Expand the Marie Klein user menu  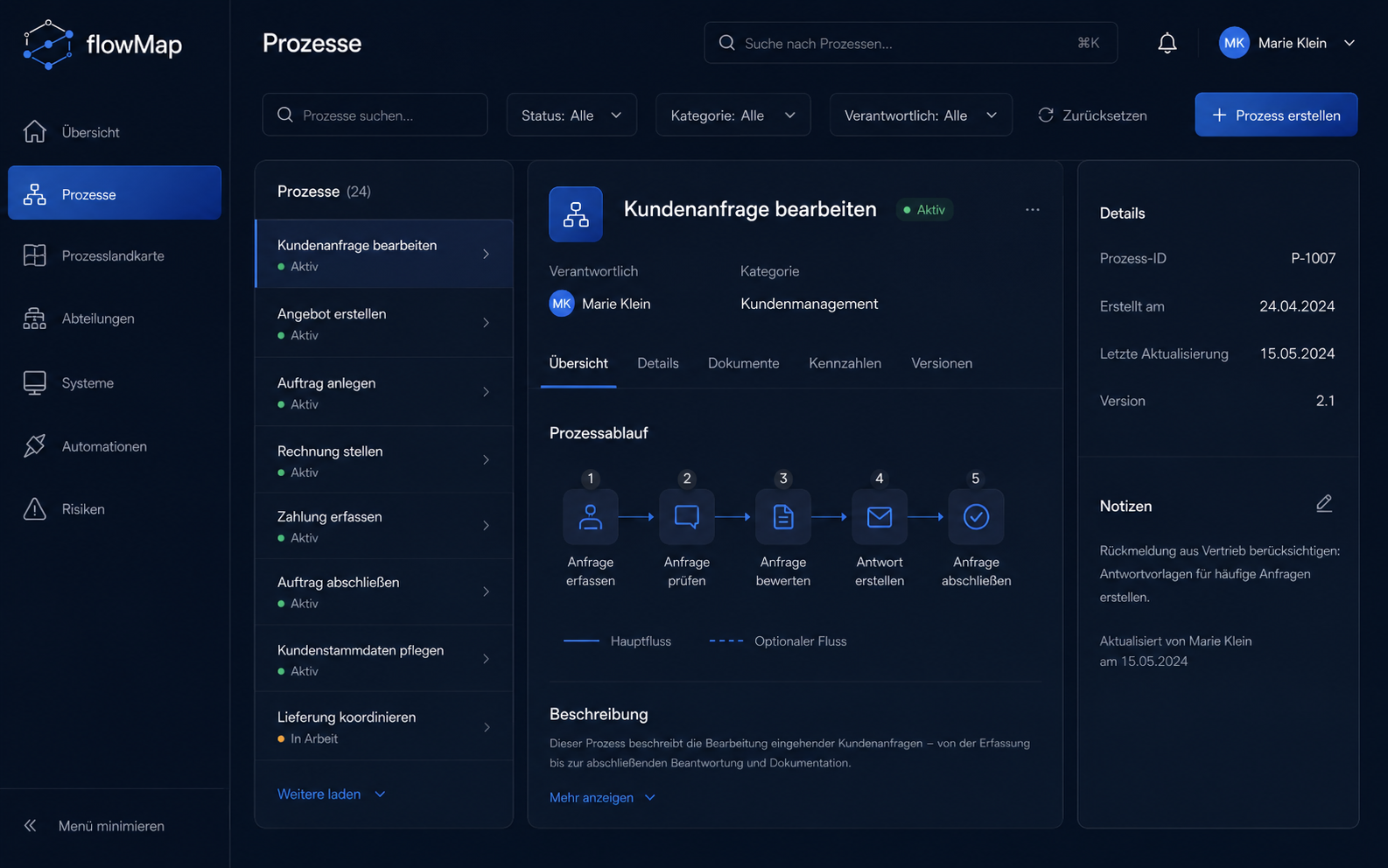click(1287, 43)
